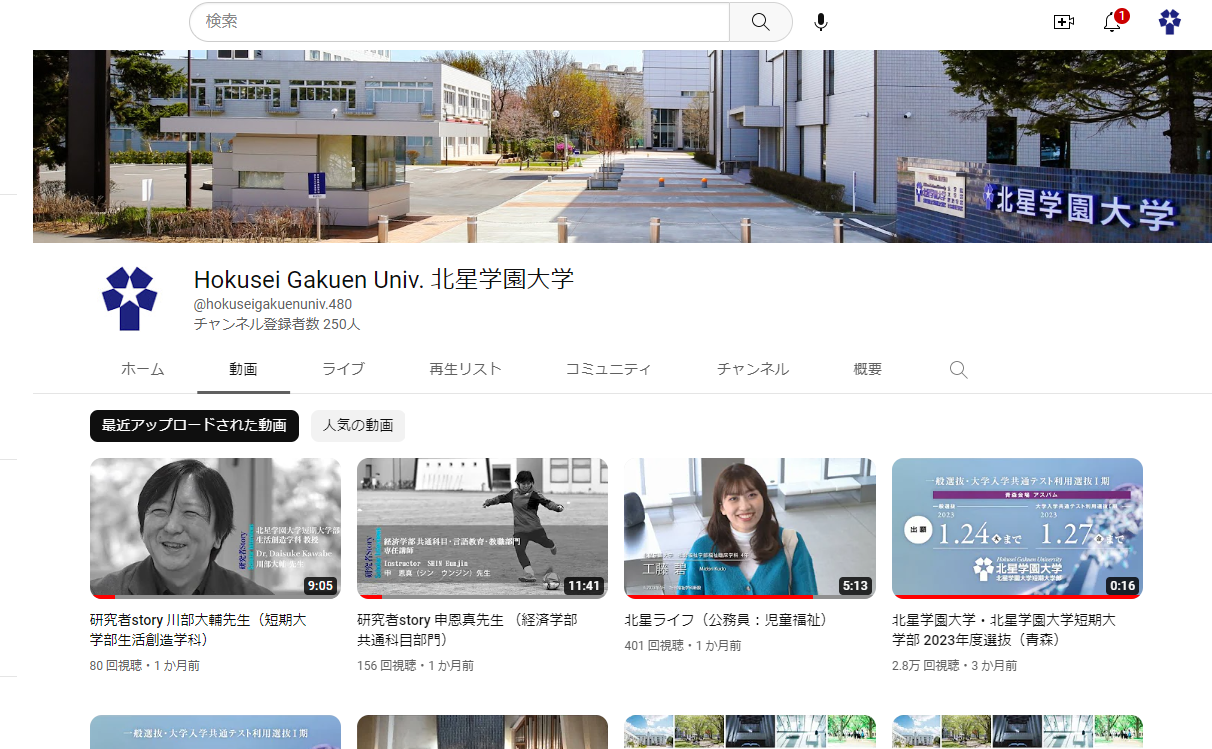This screenshot has width=1212, height=749.
Task: Click the campus banner image
Action: coord(622,146)
